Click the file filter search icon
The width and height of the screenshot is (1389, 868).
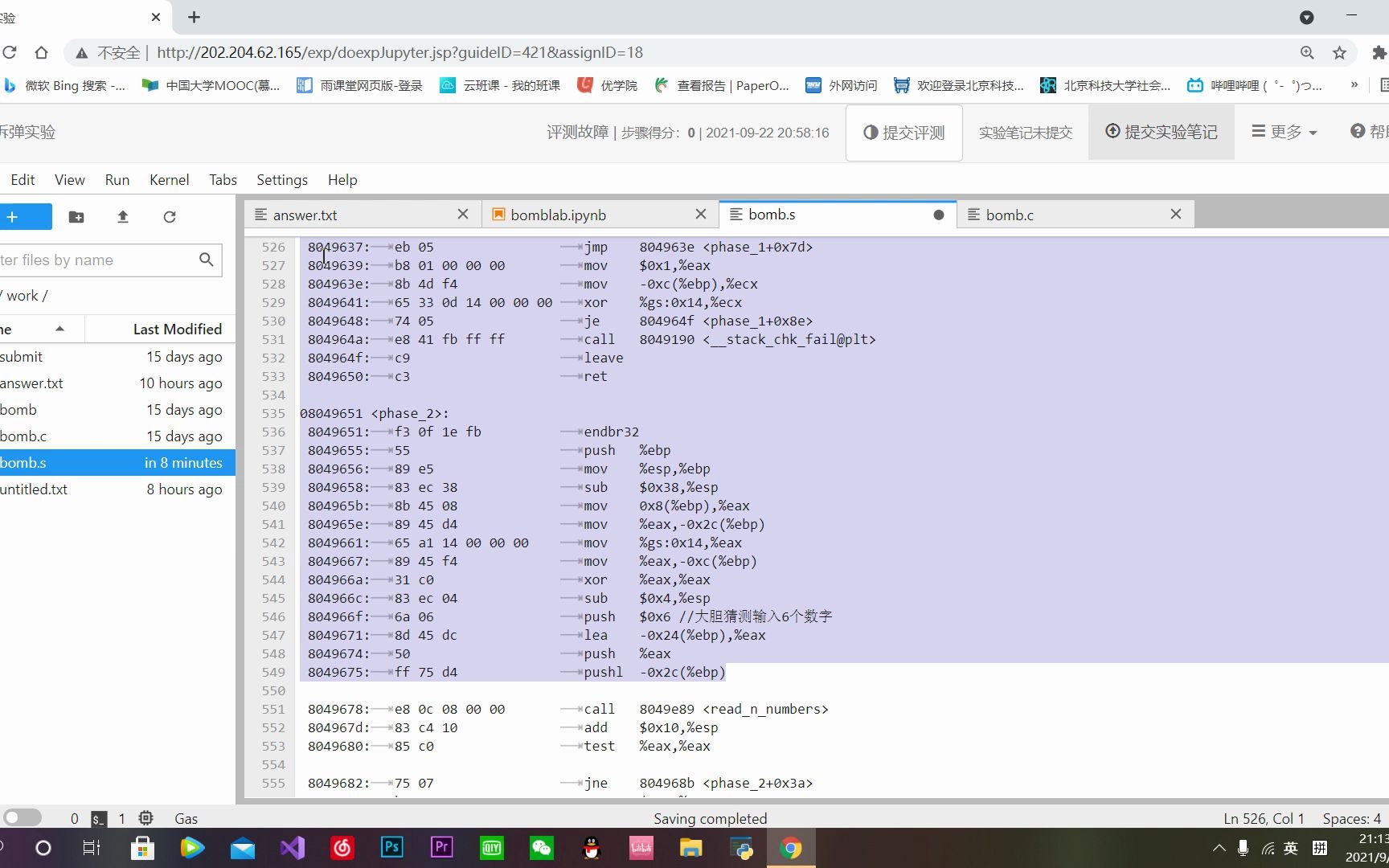[x=207, y=260]
